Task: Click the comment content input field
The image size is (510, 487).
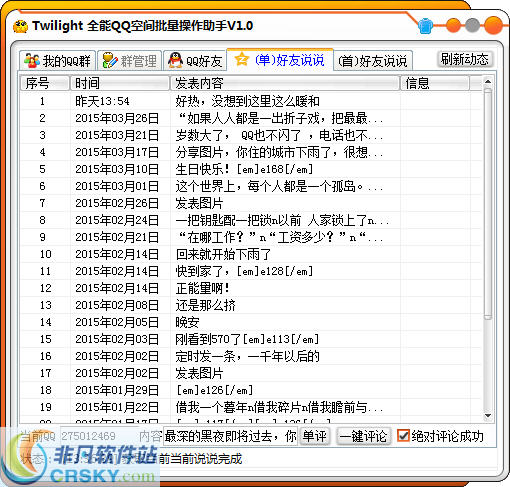Action: tap(230, 436)
